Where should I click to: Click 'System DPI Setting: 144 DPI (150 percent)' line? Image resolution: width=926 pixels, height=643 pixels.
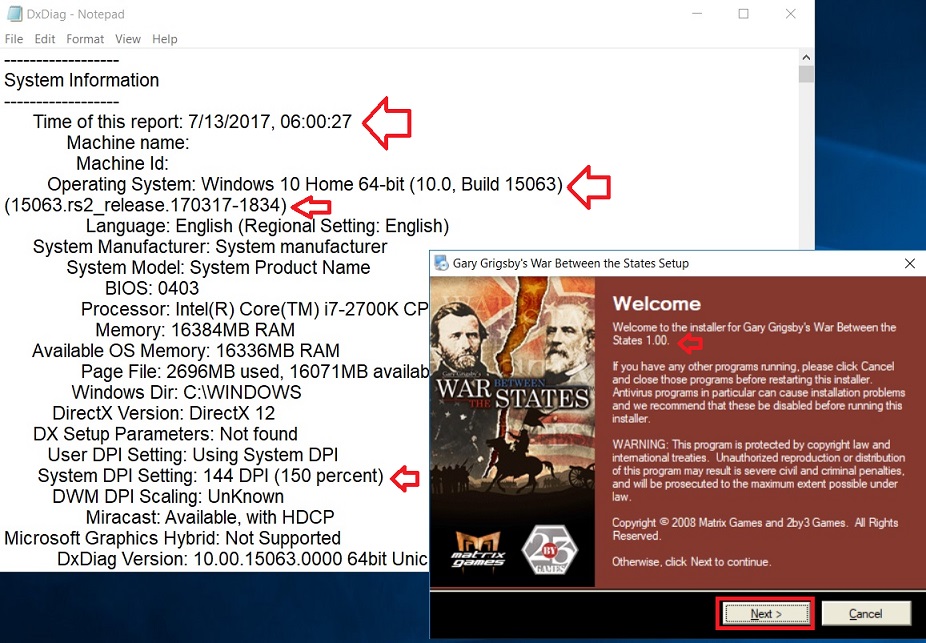click(211, 475)
